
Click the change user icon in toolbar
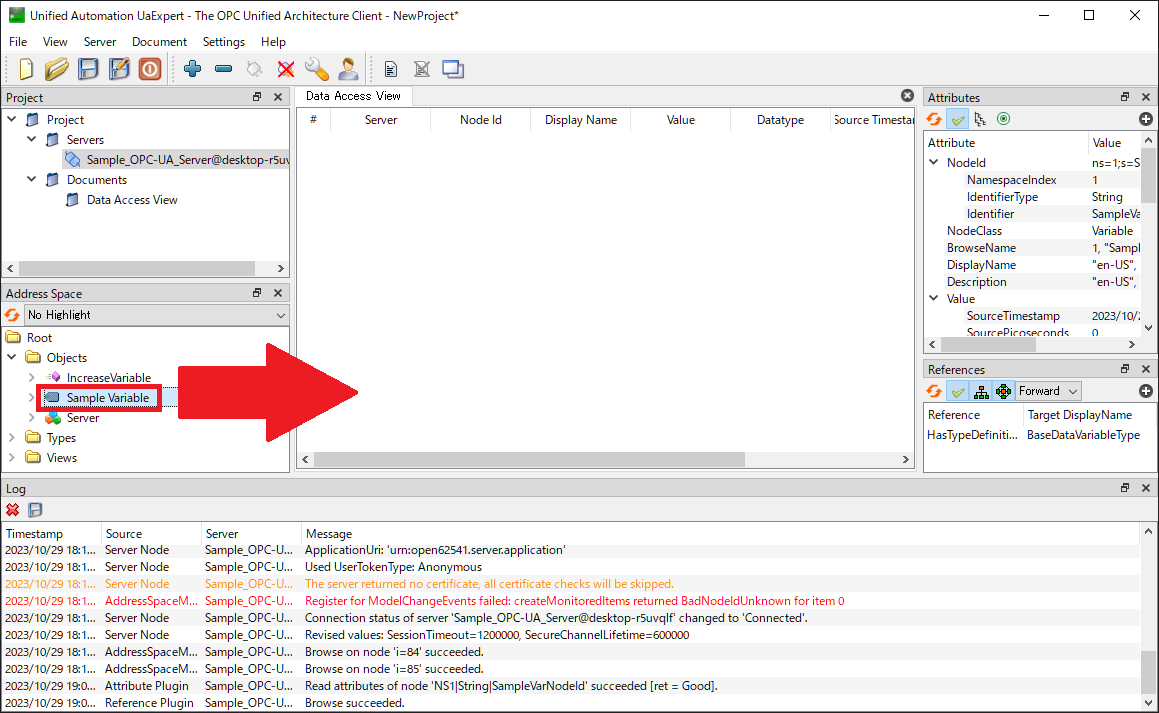click(347, 69)
